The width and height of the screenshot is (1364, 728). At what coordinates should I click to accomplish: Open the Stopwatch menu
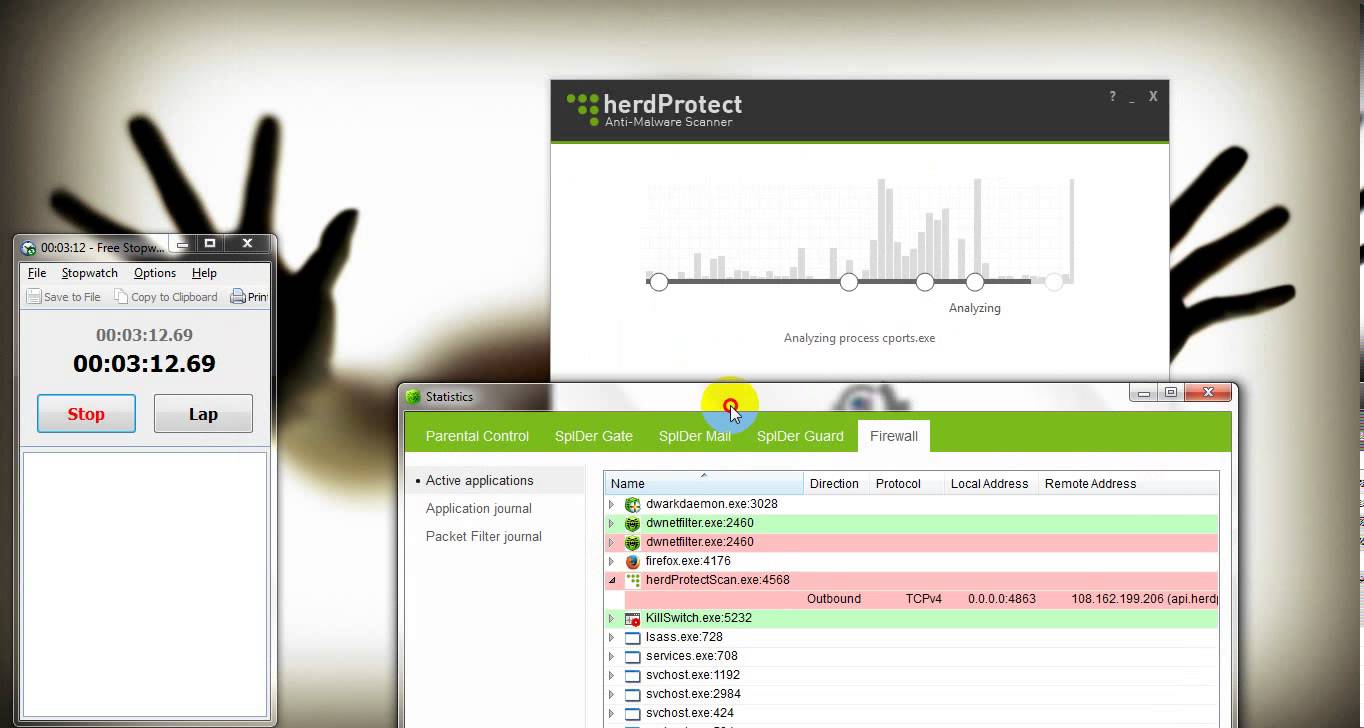pos(90,273)
